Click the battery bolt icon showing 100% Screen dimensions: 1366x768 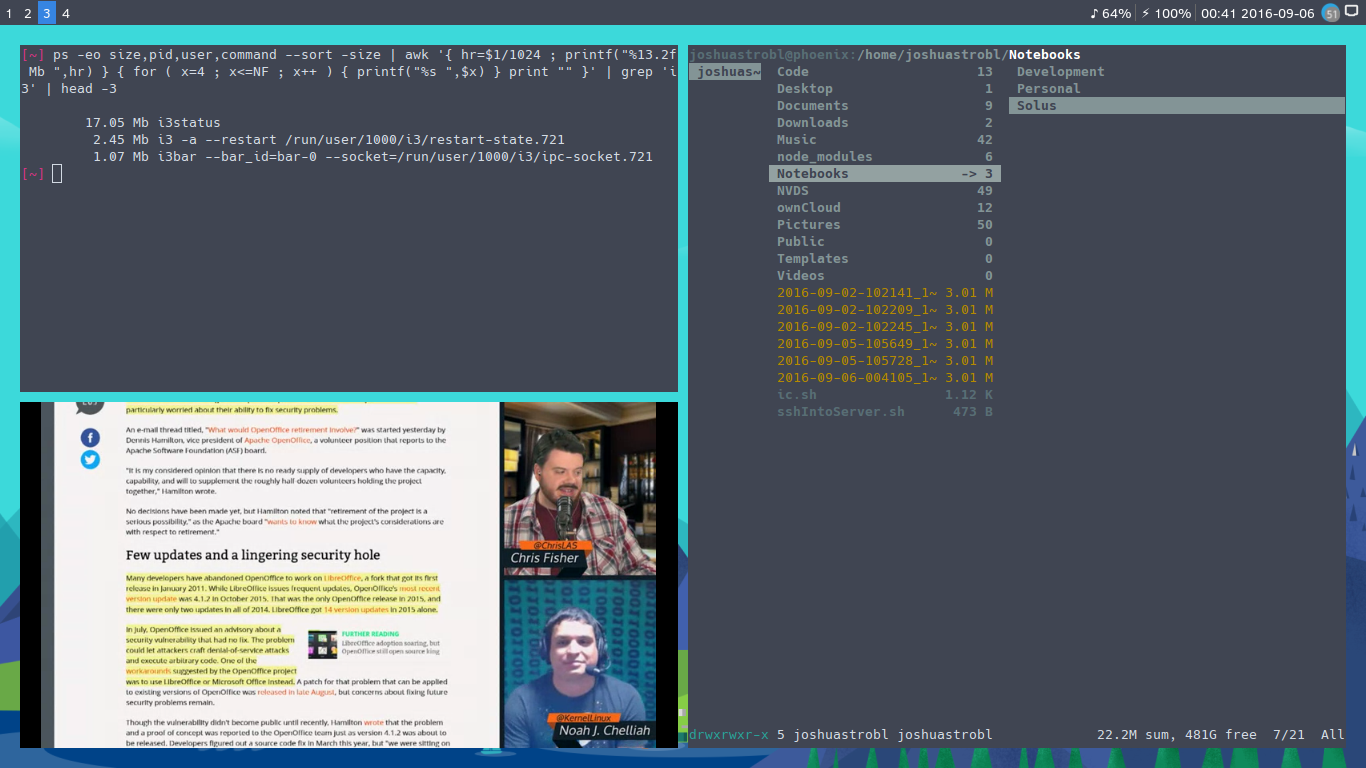(1145, 14)
